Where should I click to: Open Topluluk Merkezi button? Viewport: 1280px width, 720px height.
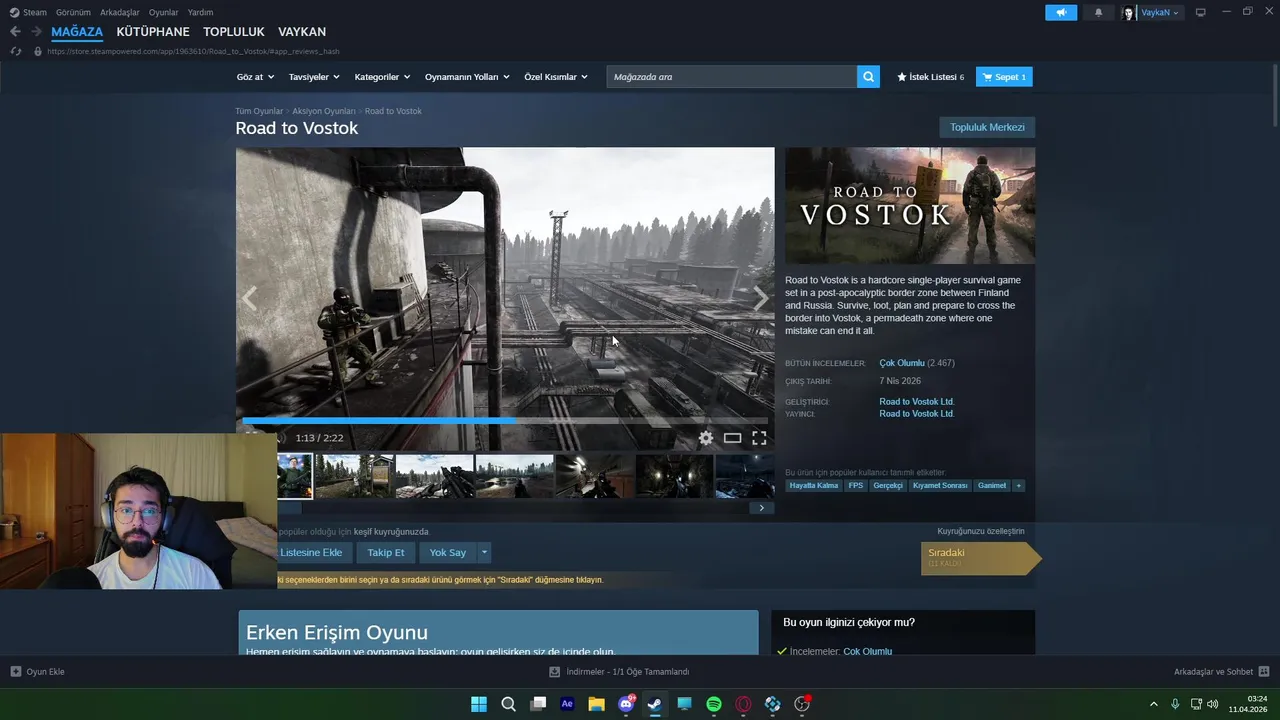[987, 127]
